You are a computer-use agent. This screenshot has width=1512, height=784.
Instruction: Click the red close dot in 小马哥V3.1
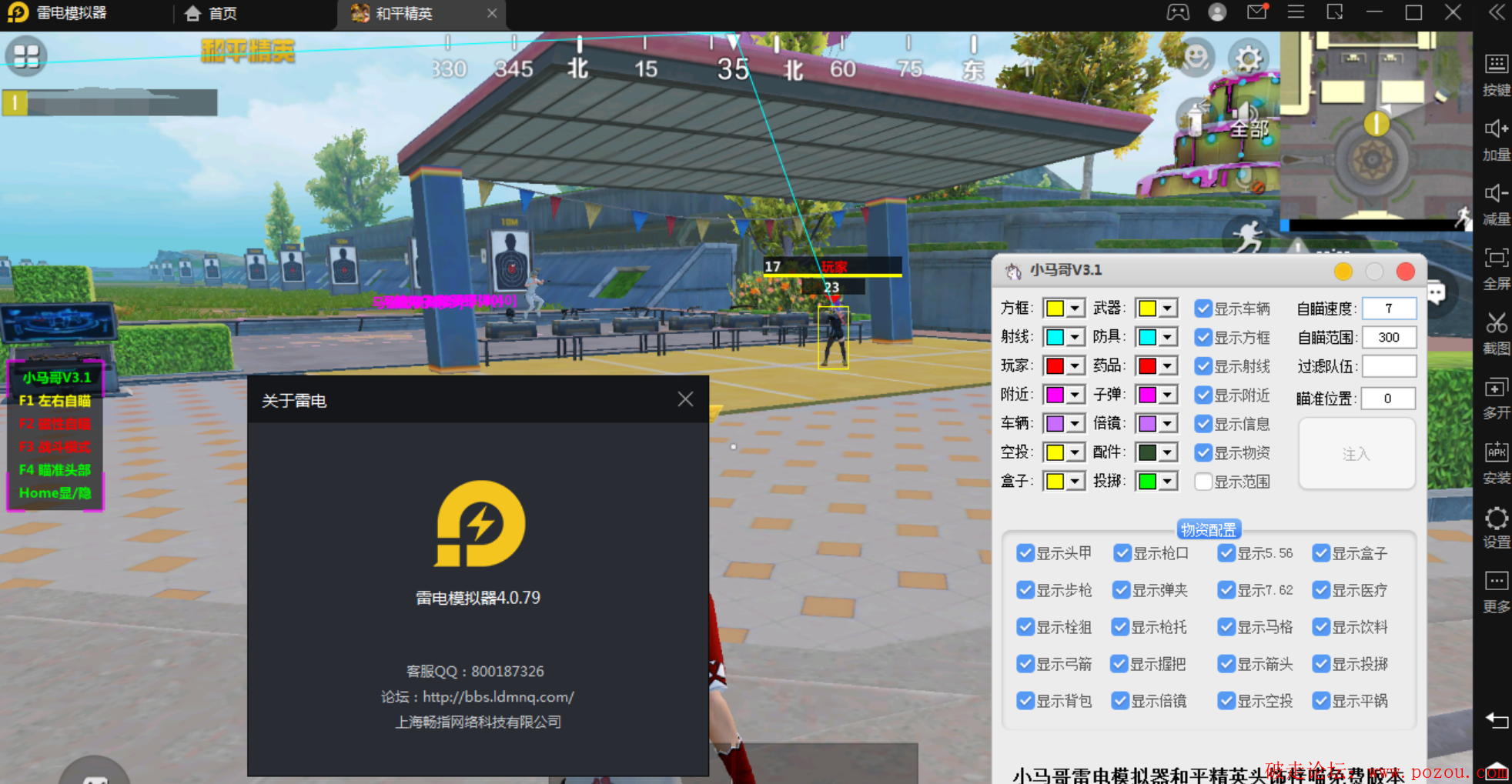[1406, 271]
